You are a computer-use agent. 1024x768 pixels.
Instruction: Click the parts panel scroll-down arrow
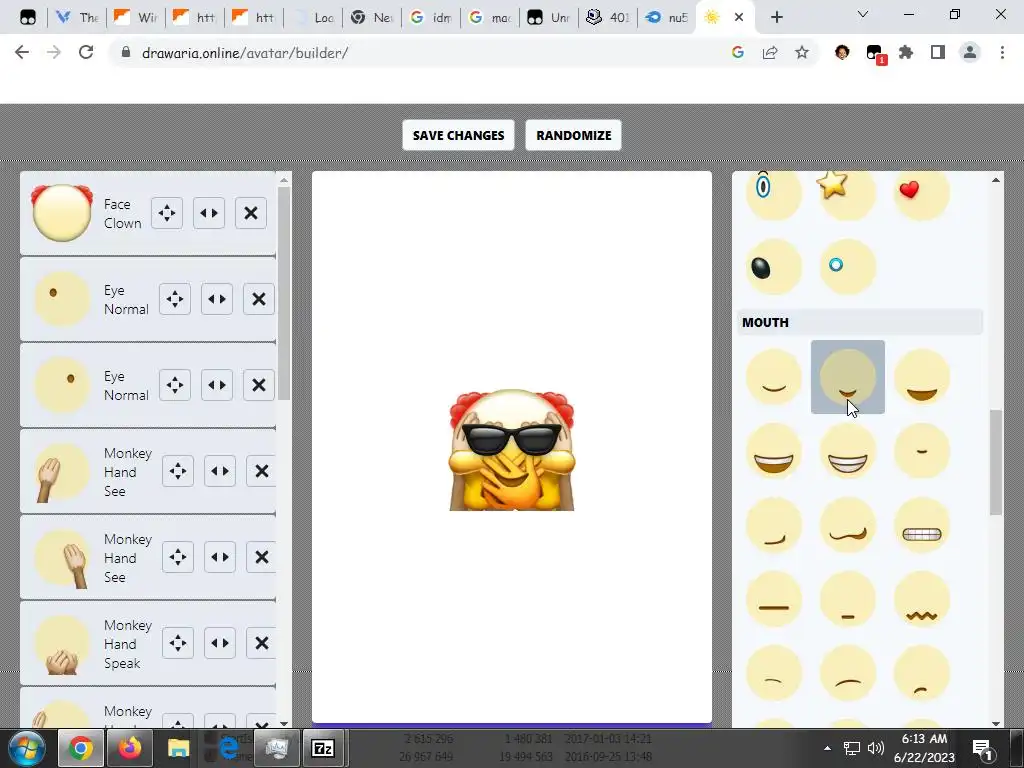pos(995,723)
